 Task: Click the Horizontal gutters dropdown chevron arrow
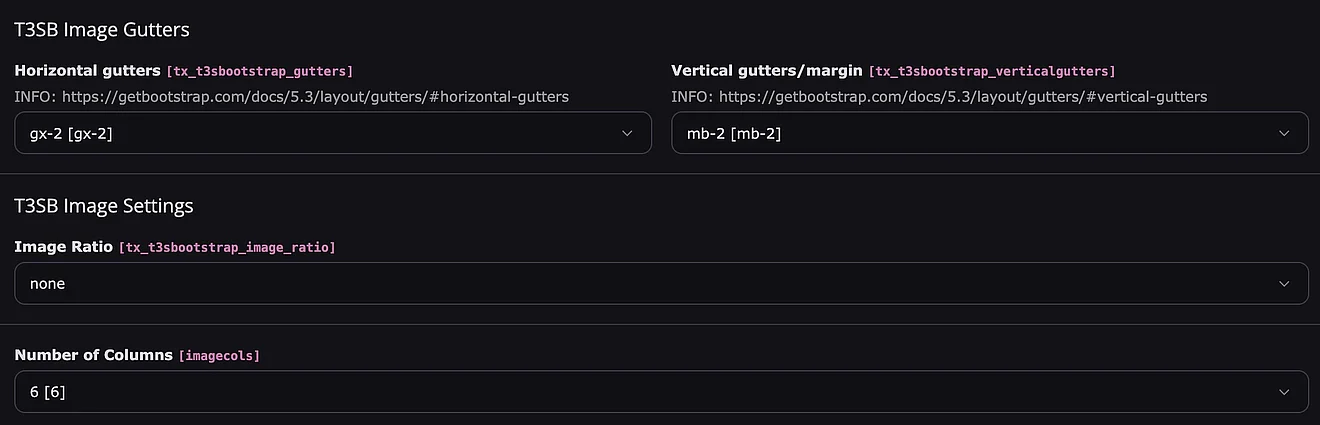point(627,133)
